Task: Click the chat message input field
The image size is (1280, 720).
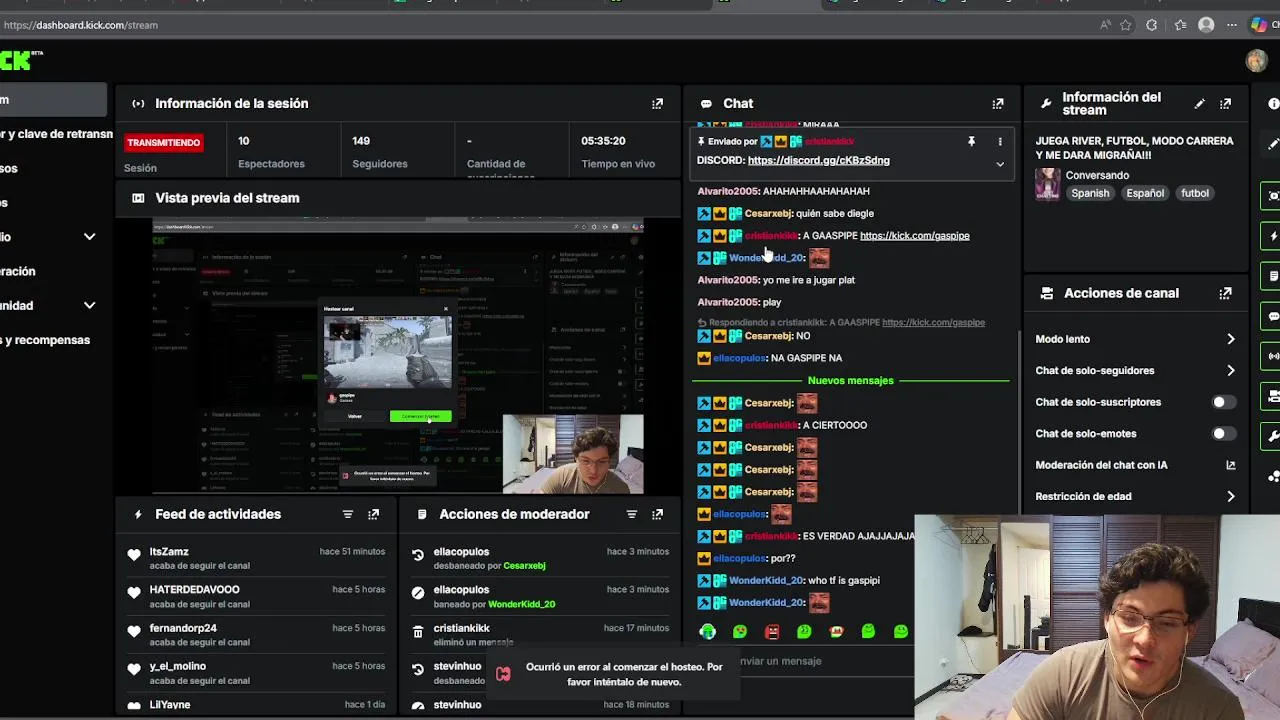Action: click(x=800, y=661)
